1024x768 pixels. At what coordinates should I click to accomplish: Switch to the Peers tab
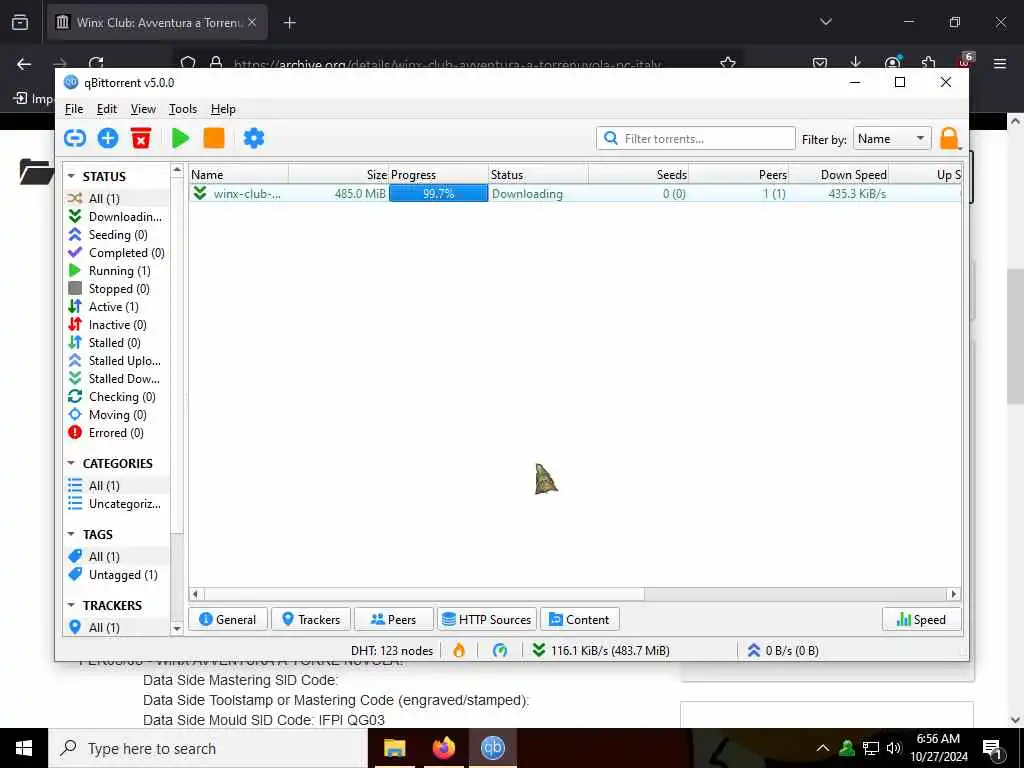pyautogui.click(x=394, y=619)
